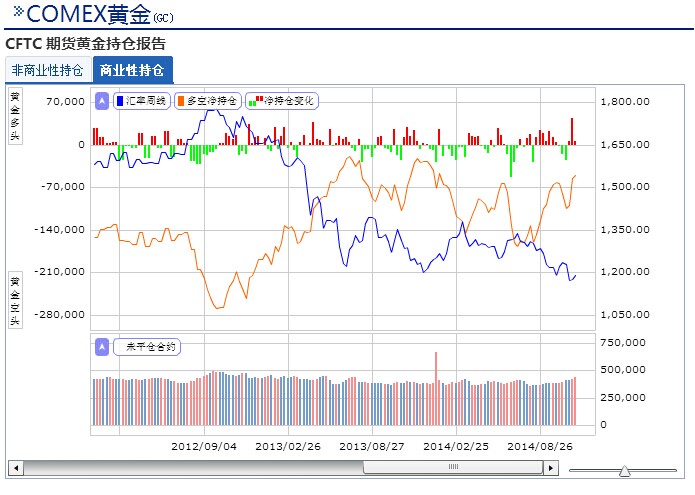The height and width of the screenshot is (495, 695).
Task: Switch to the 非商业性持仓 tab
Action: pyautogui.click(x=47, y=70)
